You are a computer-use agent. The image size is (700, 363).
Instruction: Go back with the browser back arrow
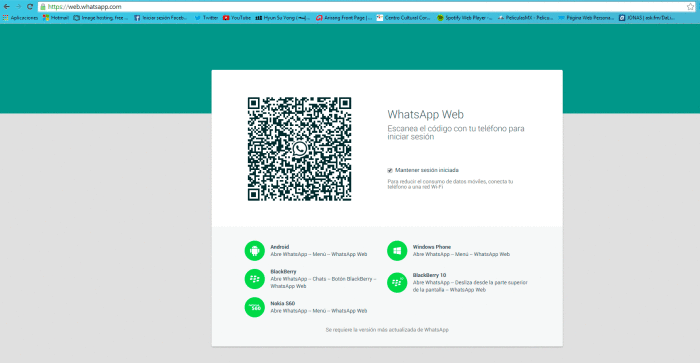coord(7,7)
